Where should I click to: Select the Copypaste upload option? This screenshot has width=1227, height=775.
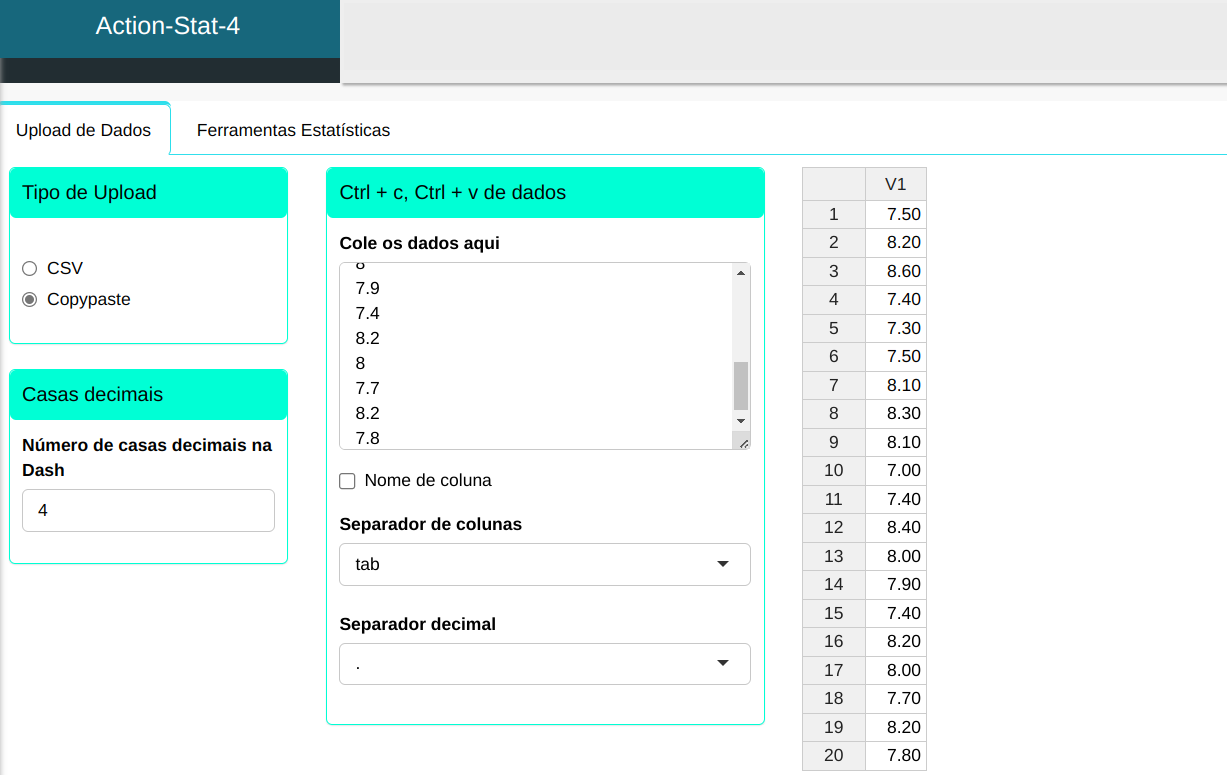tap(30, 299)
